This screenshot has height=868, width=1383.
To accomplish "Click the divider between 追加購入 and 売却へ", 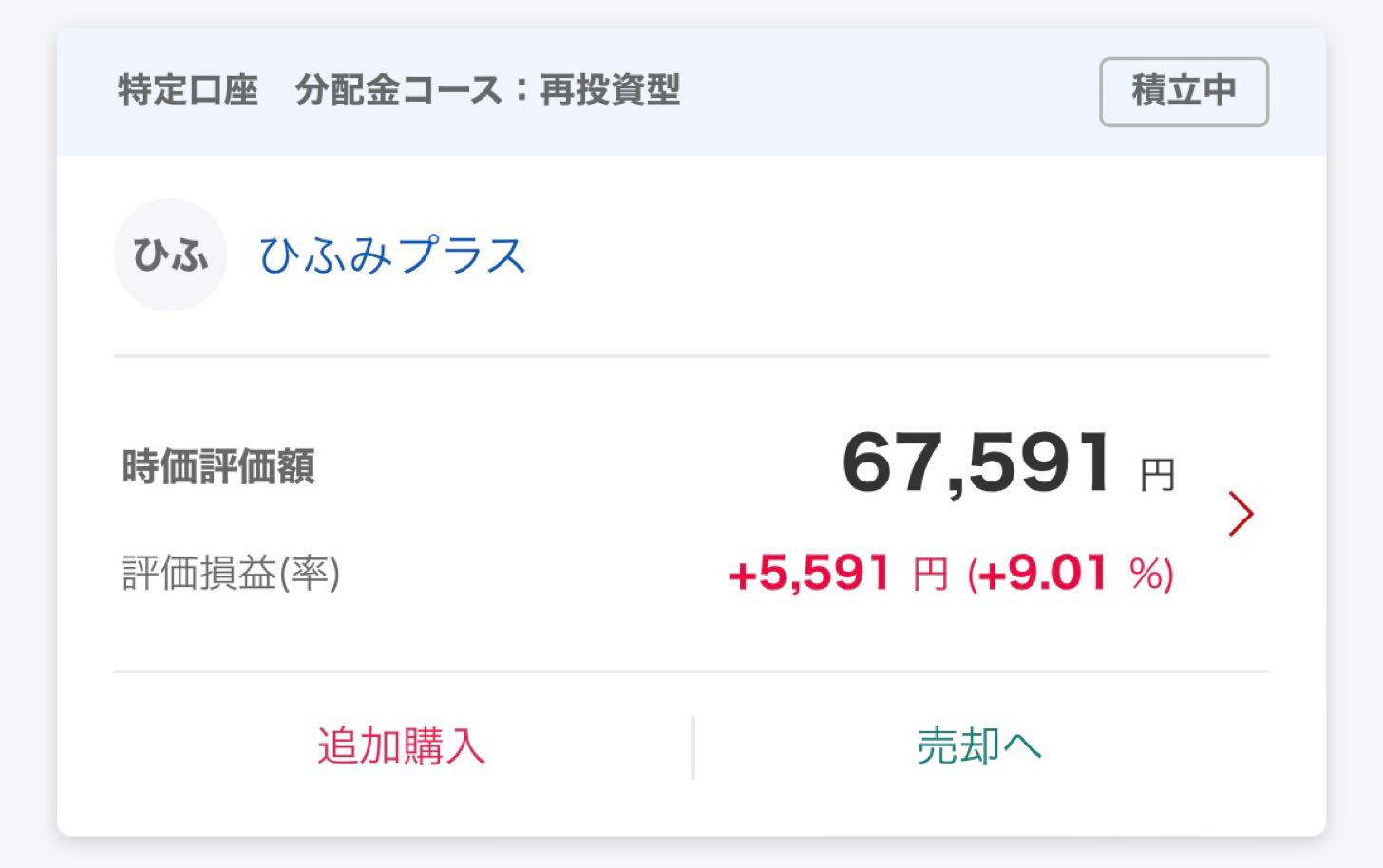I will (693, 746).
